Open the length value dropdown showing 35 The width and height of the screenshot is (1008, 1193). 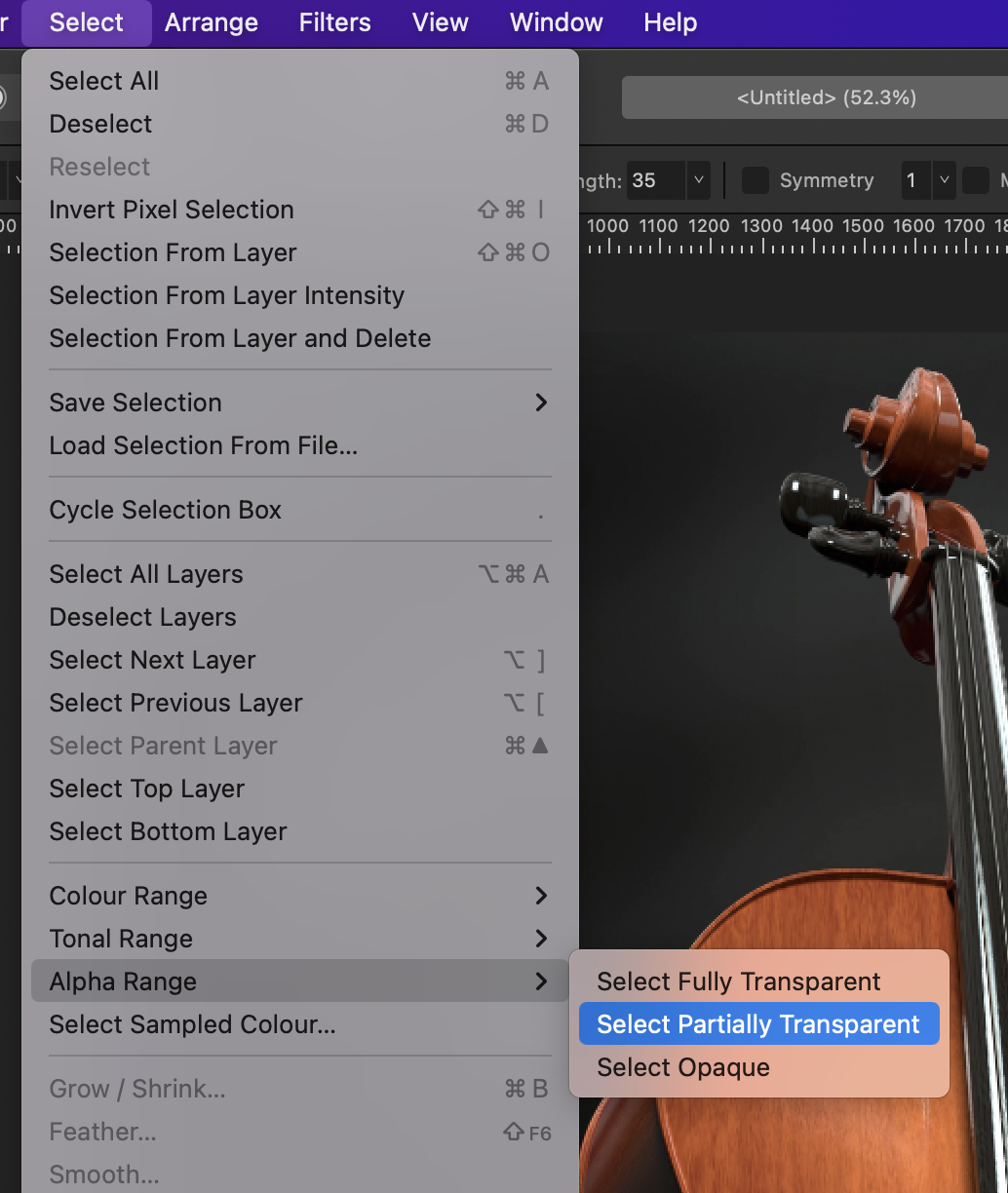tap(698, 180)
